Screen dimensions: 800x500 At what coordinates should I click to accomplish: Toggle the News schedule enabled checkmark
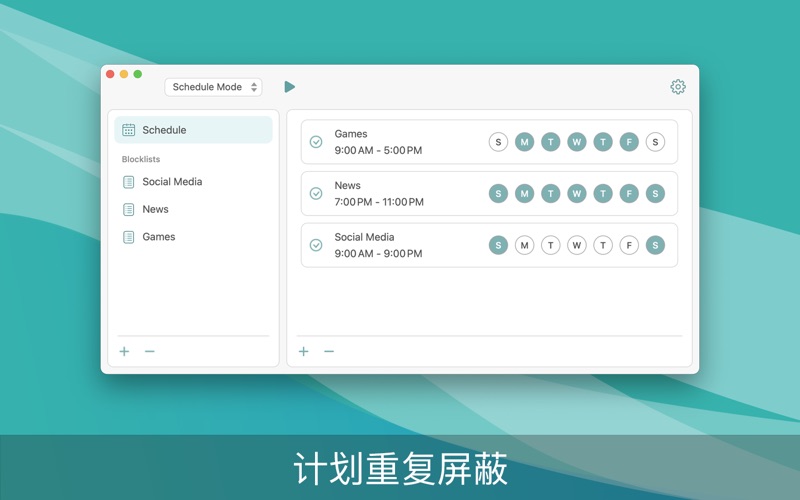(x=316, y=193)
